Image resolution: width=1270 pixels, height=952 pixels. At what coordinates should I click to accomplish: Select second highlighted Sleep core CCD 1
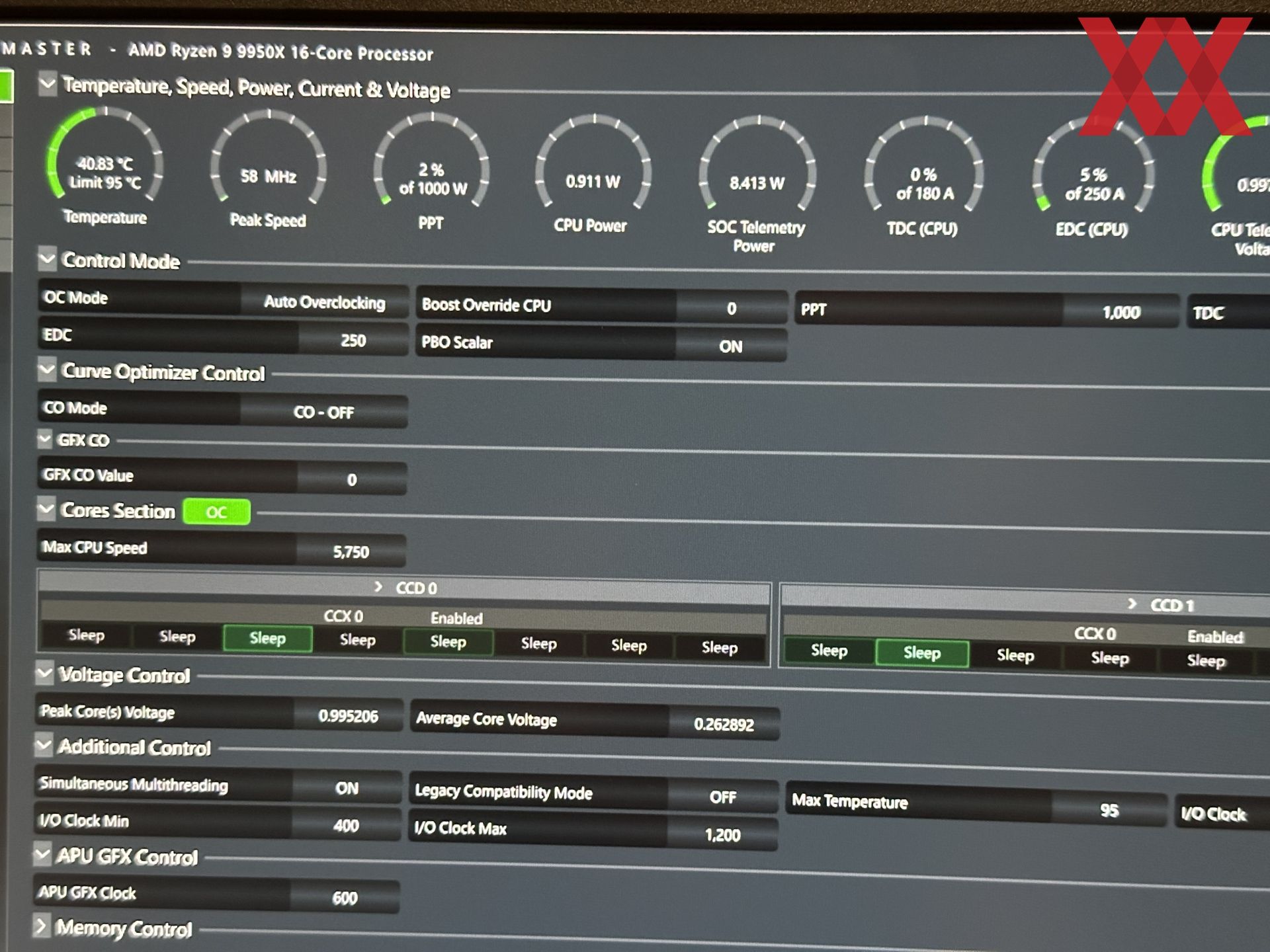(x=922, y=653)
